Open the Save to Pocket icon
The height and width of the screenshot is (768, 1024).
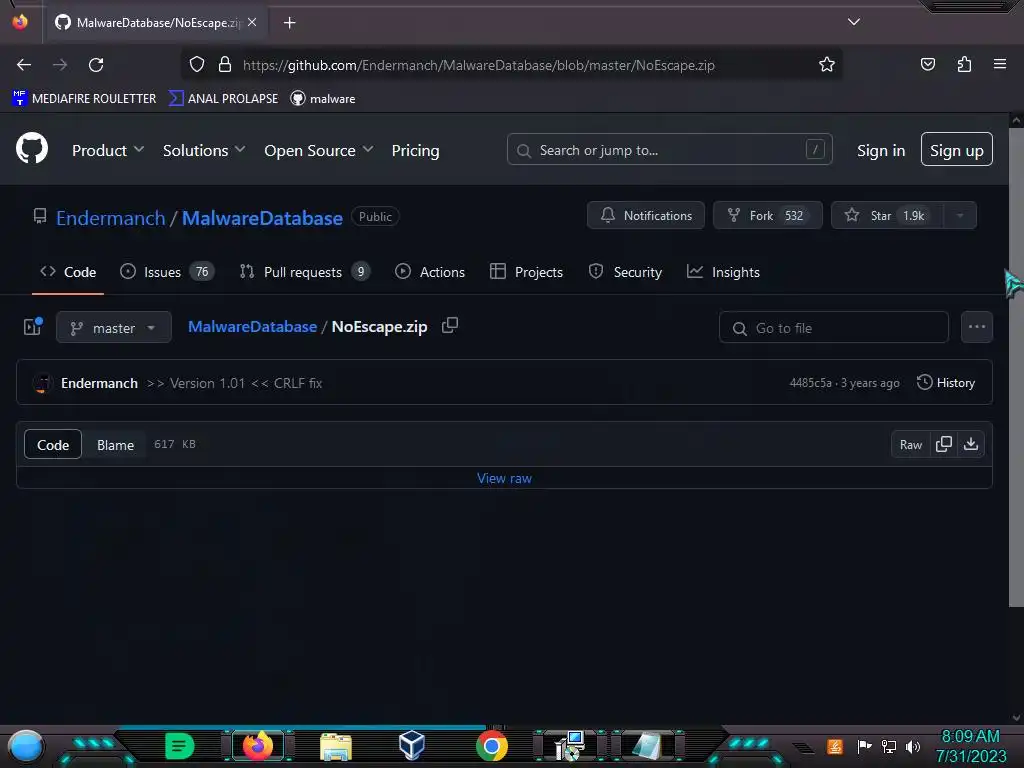(x=927, y=64)
